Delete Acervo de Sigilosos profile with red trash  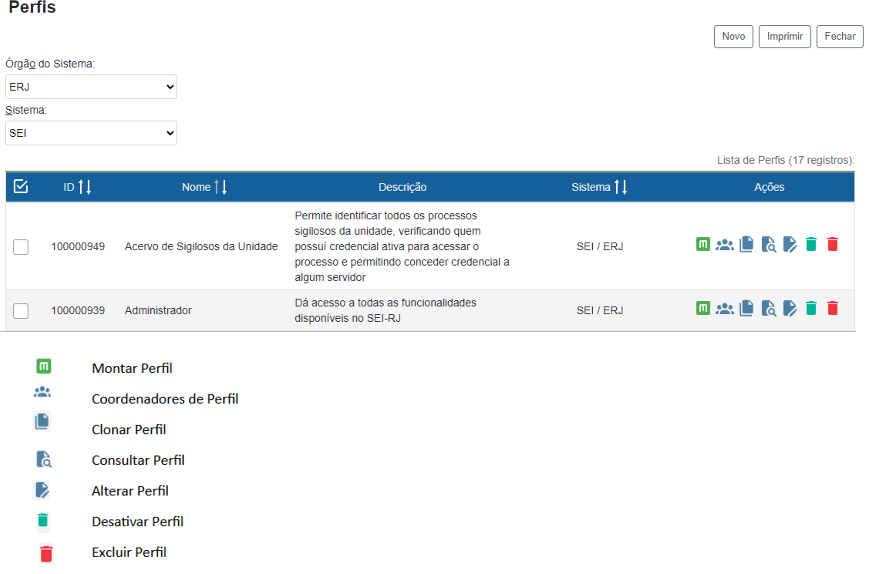coord(833,244)
